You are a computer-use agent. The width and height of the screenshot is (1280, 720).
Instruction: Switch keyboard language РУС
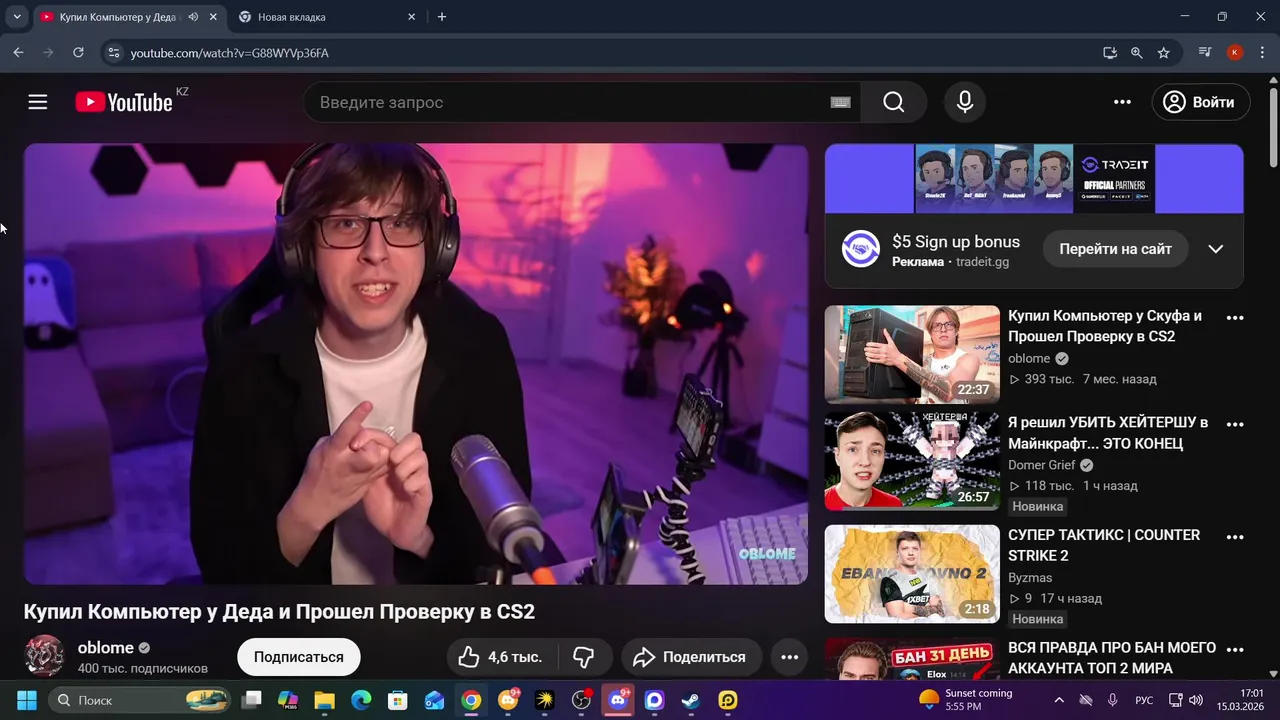1144,700
